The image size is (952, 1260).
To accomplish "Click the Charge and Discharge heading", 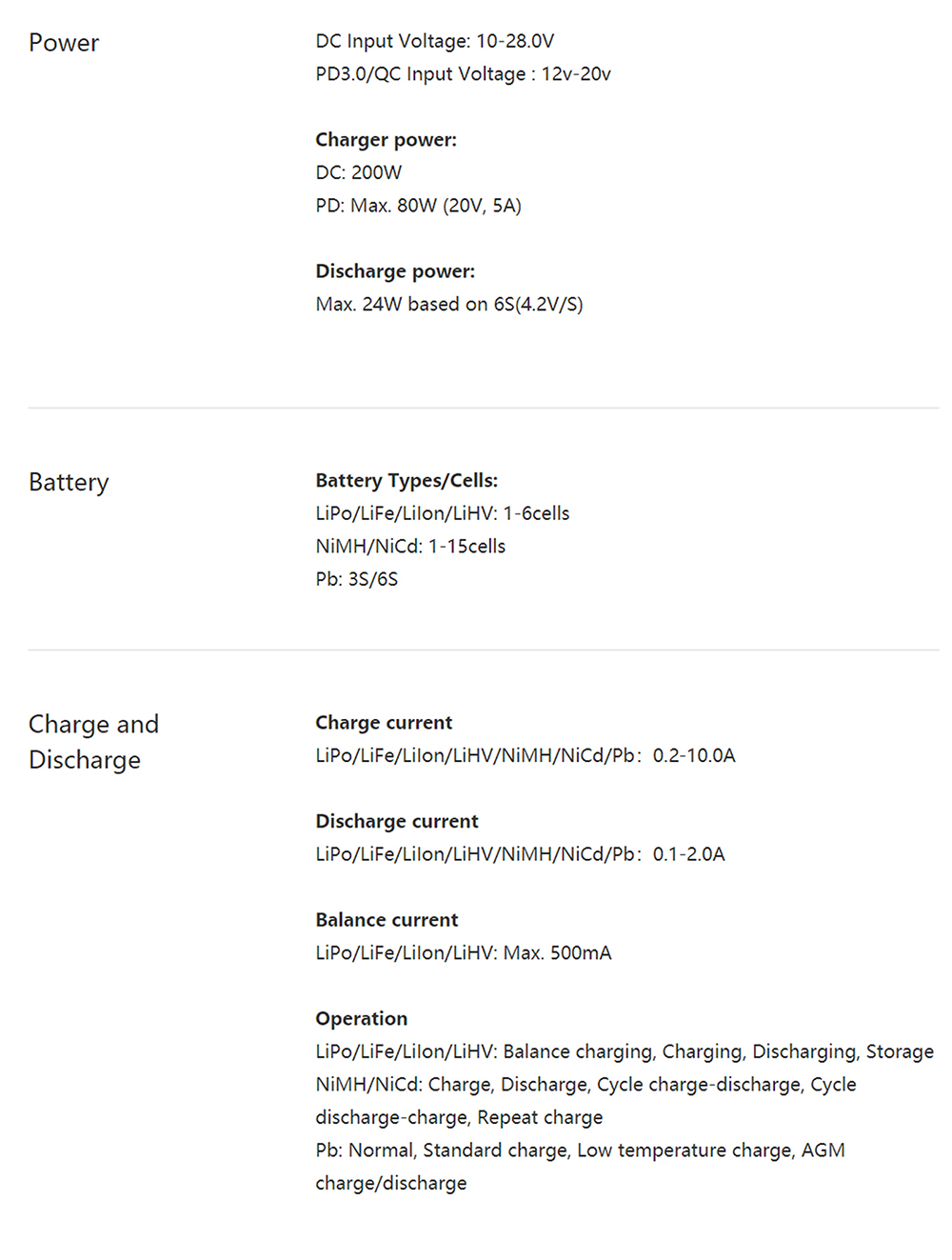I will pyautogui.click(x=93, y=742).
